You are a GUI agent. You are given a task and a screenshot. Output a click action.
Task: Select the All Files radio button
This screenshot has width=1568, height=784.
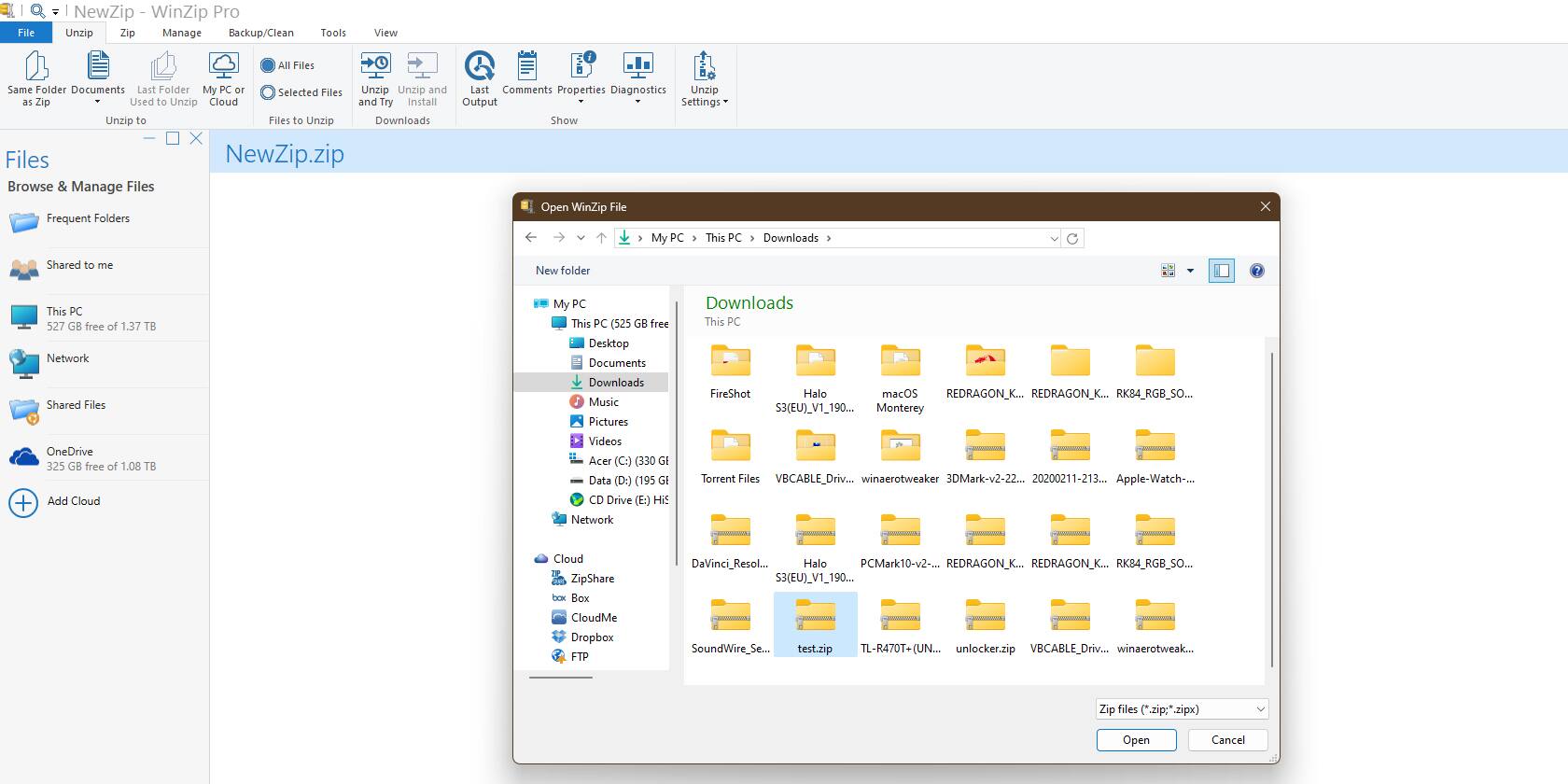click(268, 65)
